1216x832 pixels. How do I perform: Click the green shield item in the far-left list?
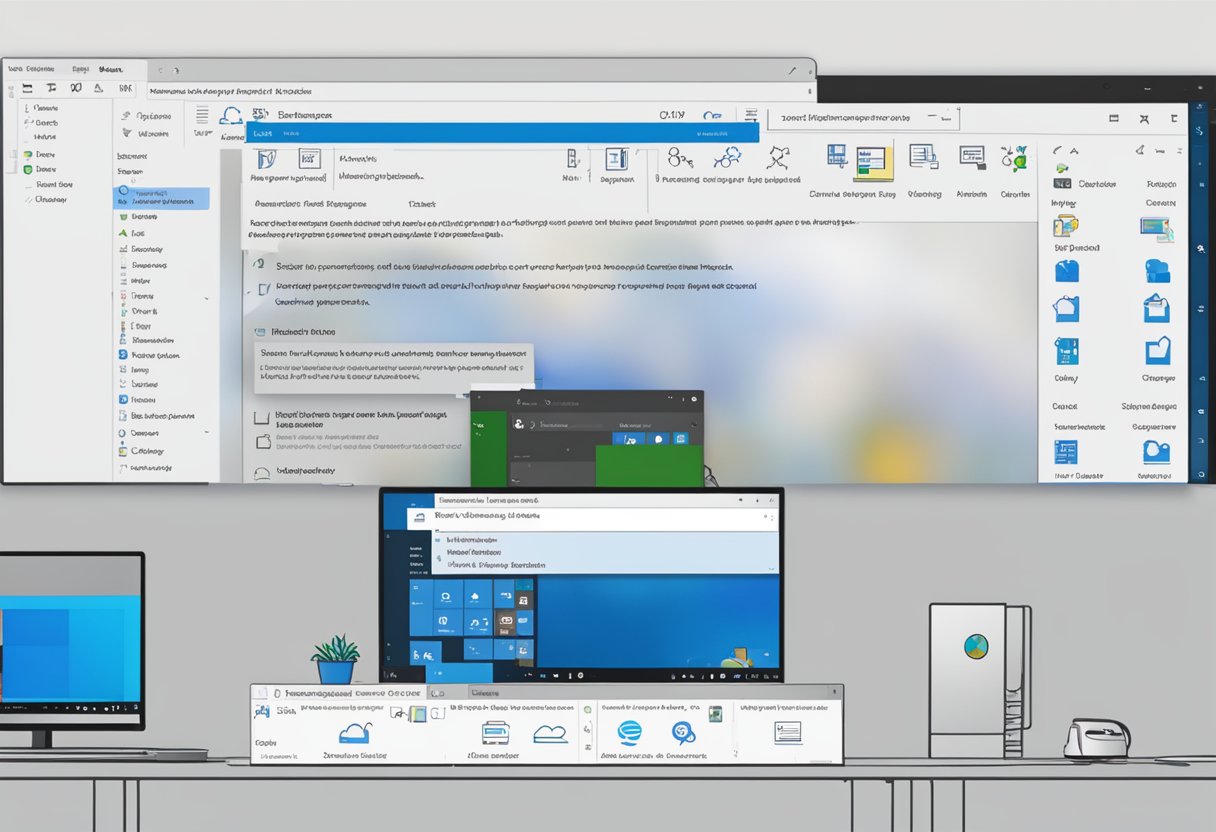pyautogui.click(x=28, y=170)
